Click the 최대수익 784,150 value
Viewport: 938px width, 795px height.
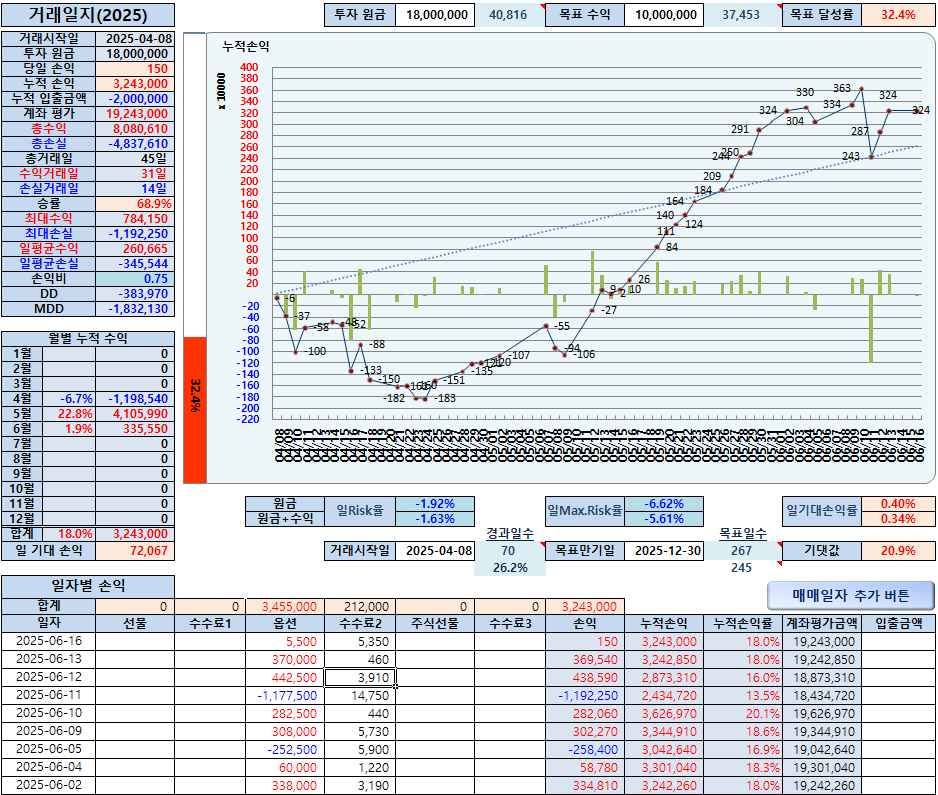click(135, 219)
